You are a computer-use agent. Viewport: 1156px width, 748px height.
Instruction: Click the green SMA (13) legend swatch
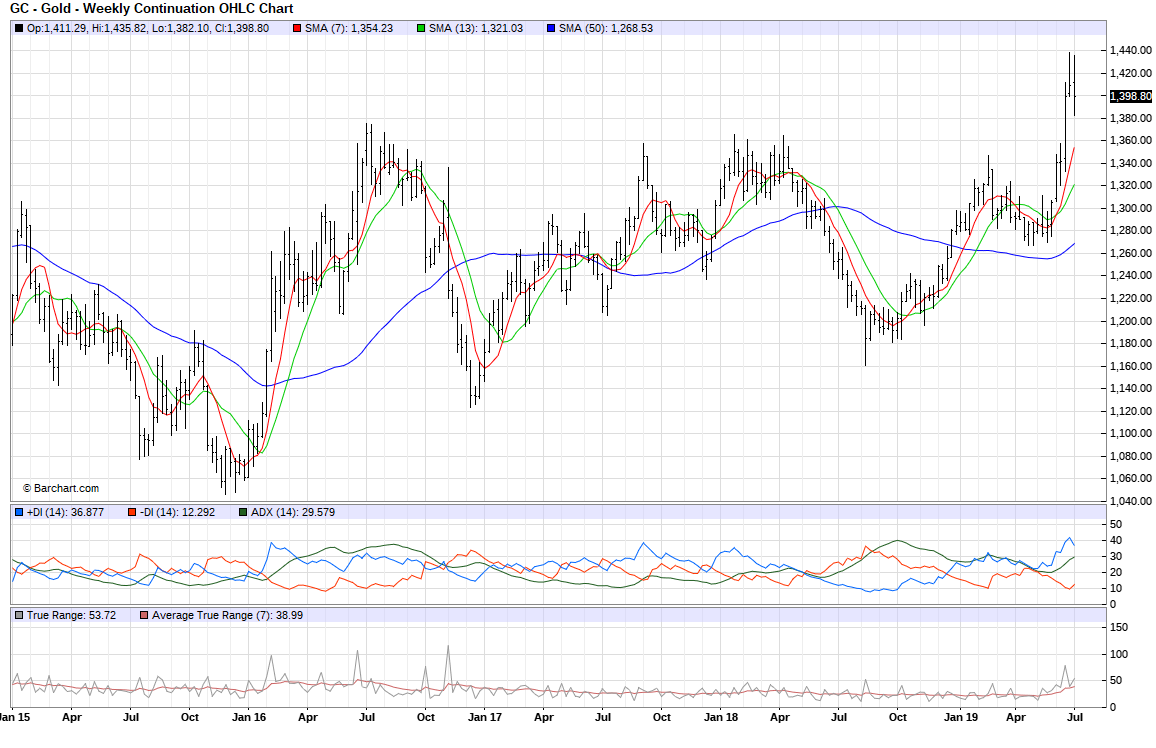pos(422,28)
